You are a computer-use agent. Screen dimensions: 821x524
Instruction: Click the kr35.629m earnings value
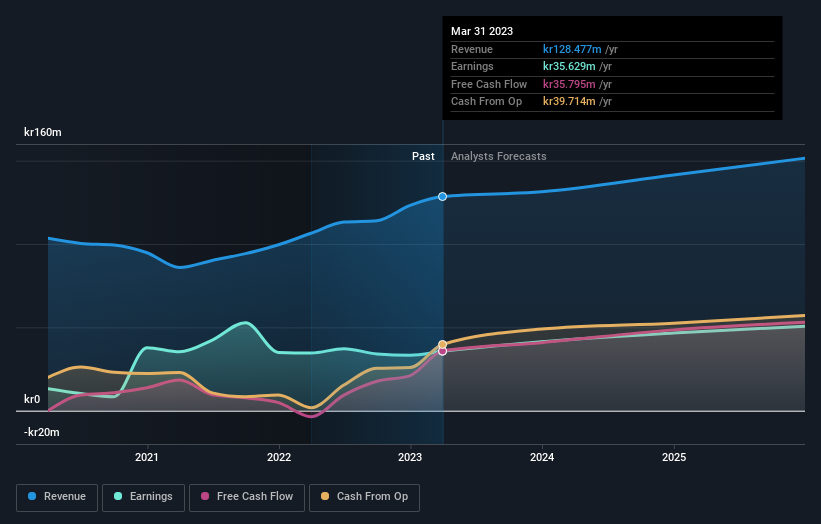coord(569,66)
